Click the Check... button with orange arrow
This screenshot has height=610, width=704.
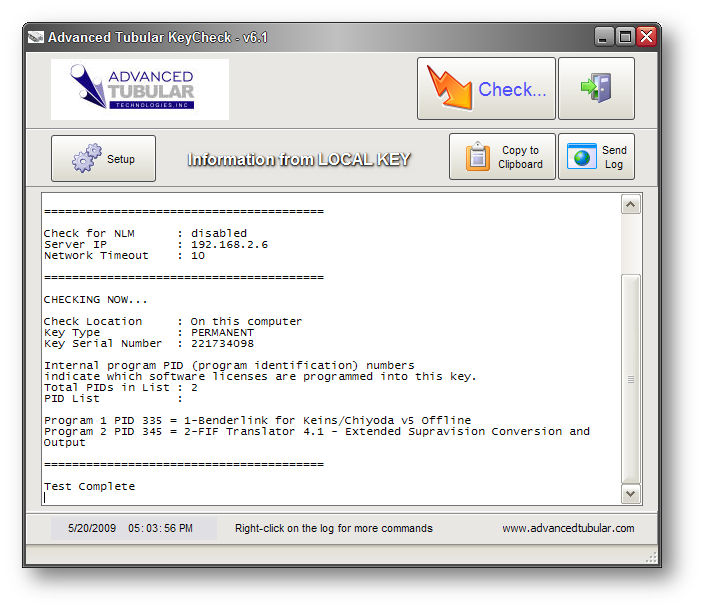coord(486,88)
